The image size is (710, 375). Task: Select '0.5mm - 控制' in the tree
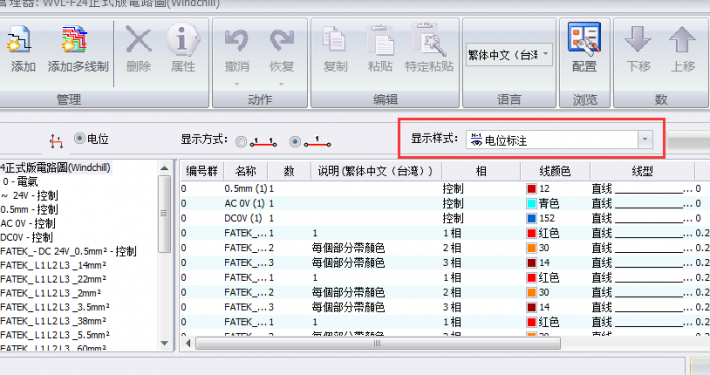pos(29,210)
